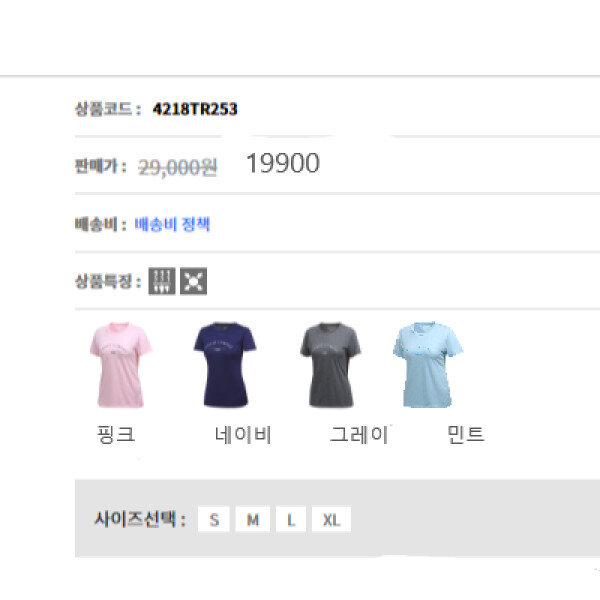Select size M
This screenshot has height=600, width=600.
coord(252,519)
